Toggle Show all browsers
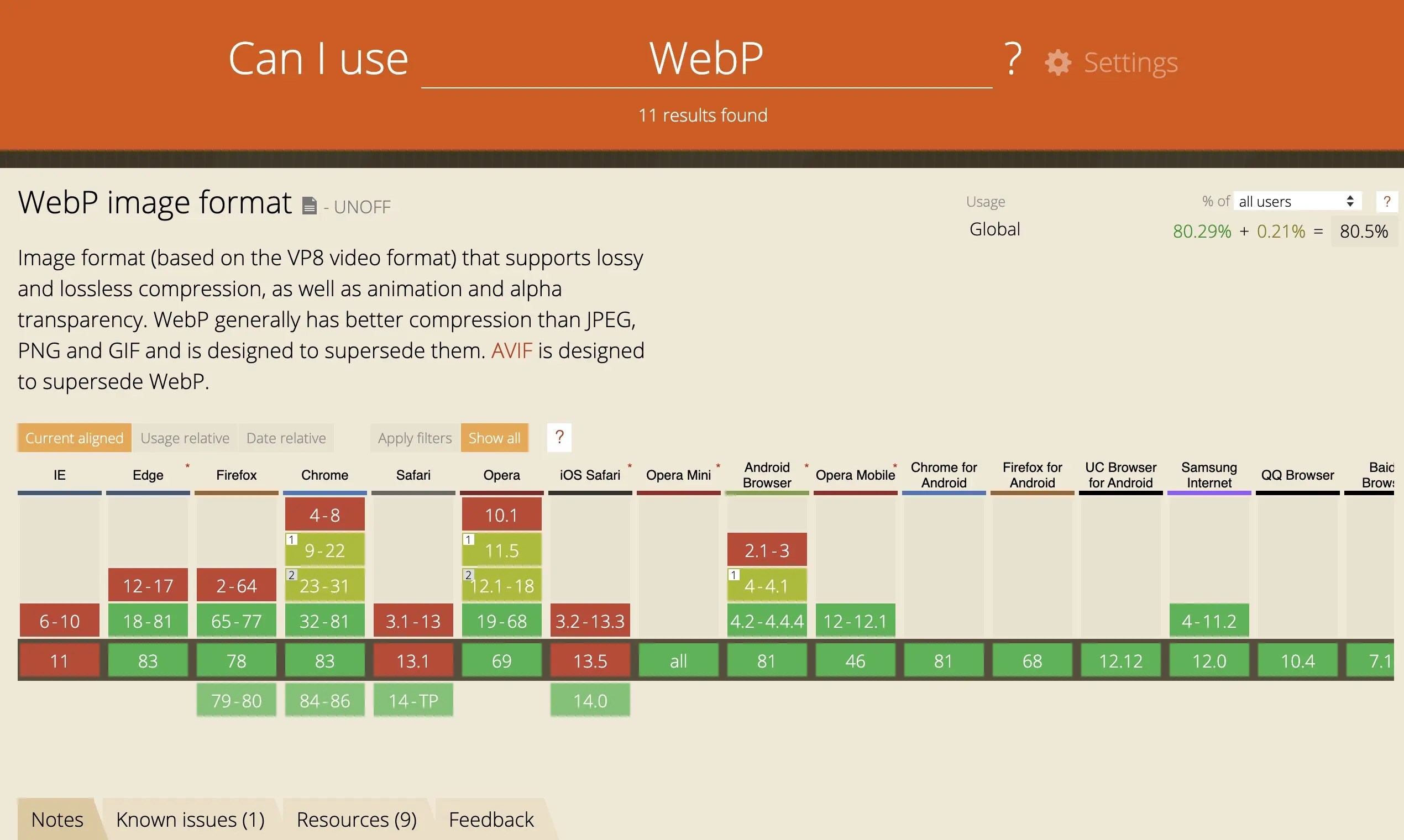 pyautogui.click(x=494, y=438)
